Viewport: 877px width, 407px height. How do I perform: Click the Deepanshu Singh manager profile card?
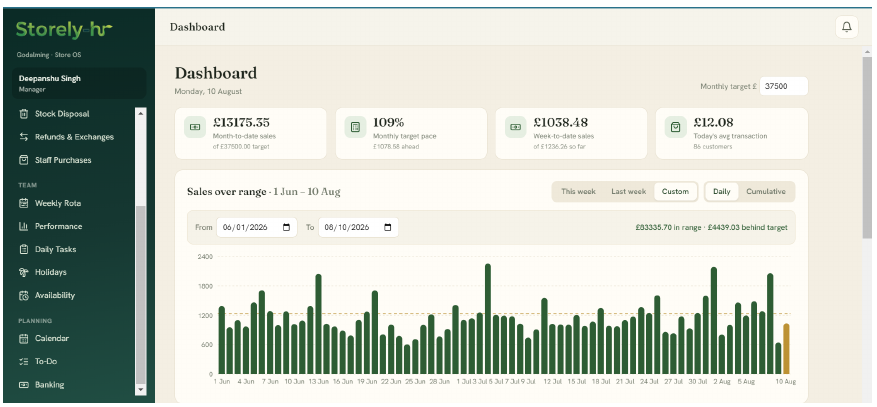click(79, 83)
